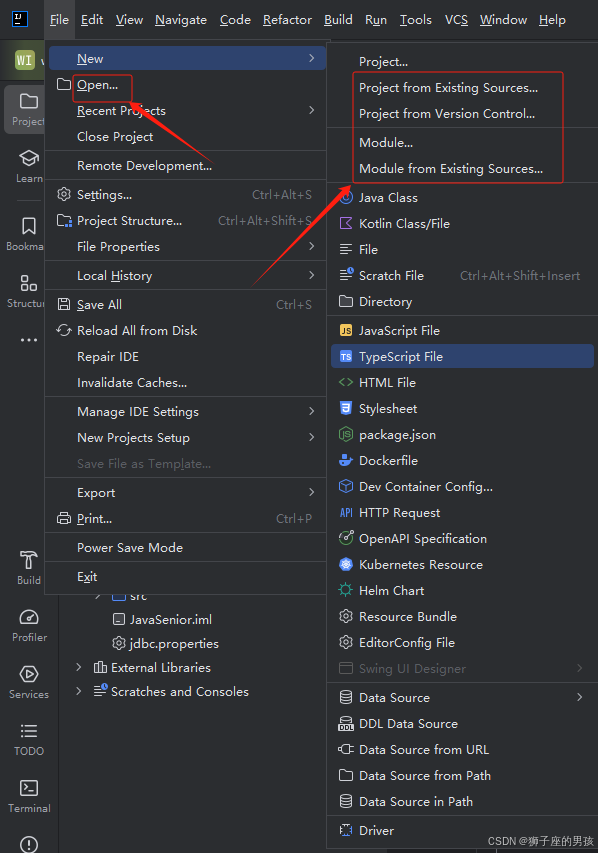This screenshot has width=598, height=853.
Task: Open the Edit menu
Action: click(92, 20)
